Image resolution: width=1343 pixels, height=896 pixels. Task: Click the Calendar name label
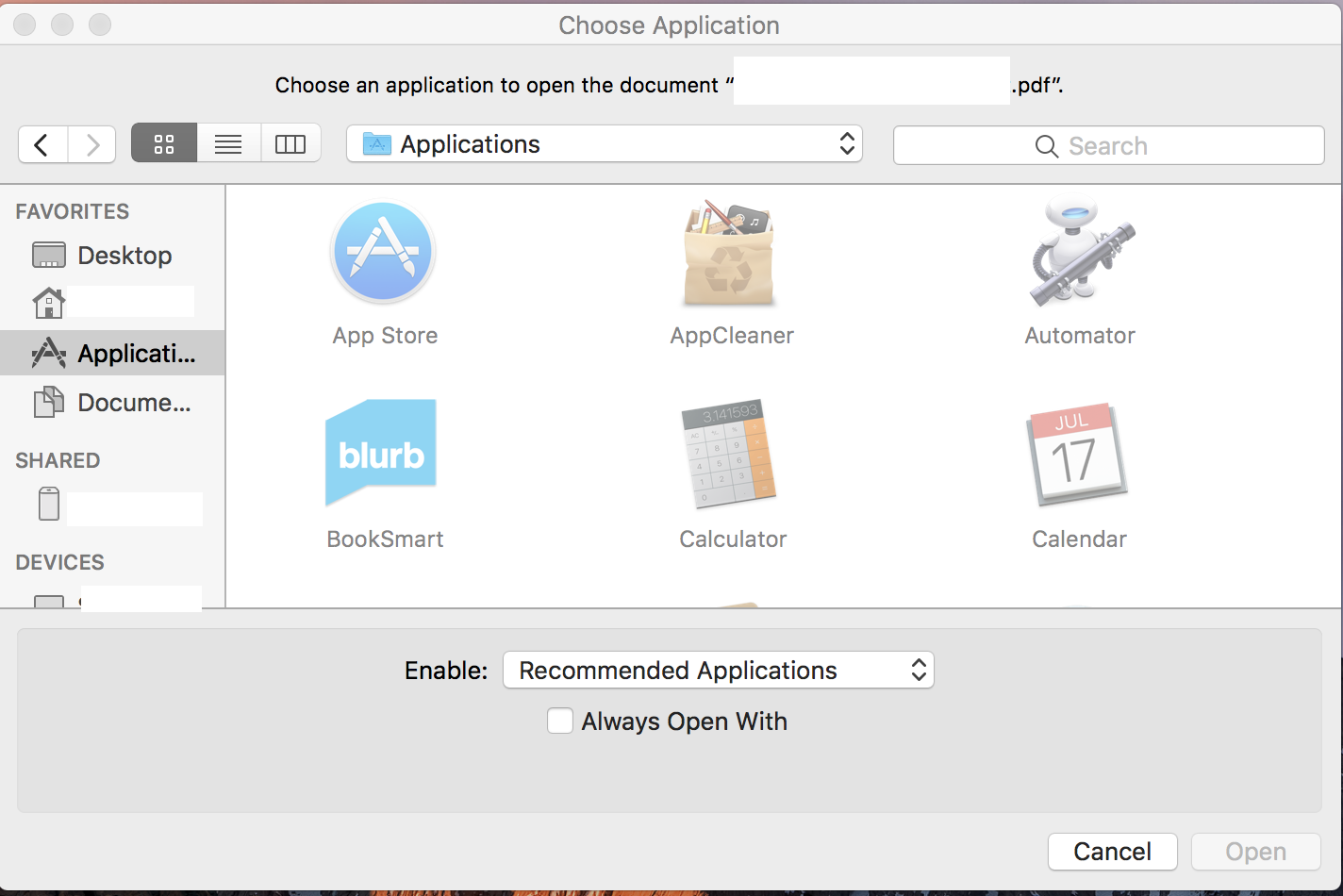pos(1079,539)
